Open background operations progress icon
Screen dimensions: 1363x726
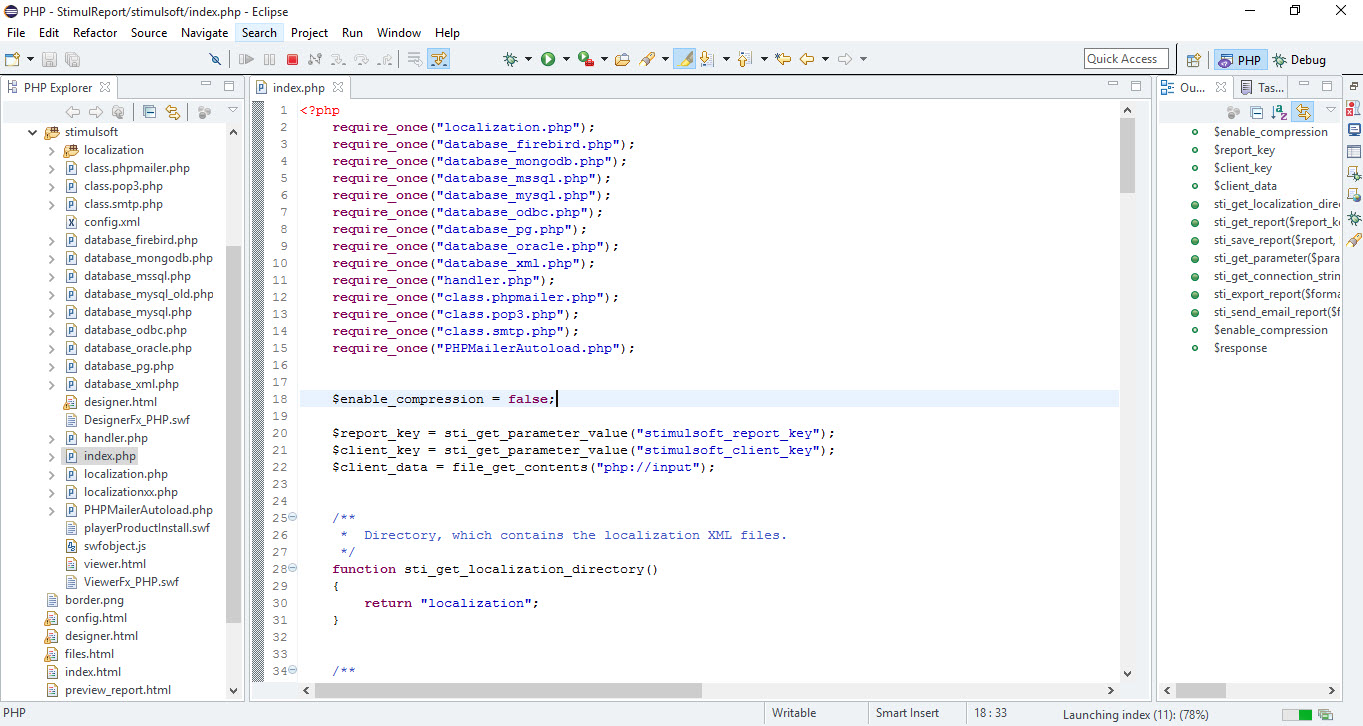1325,714
